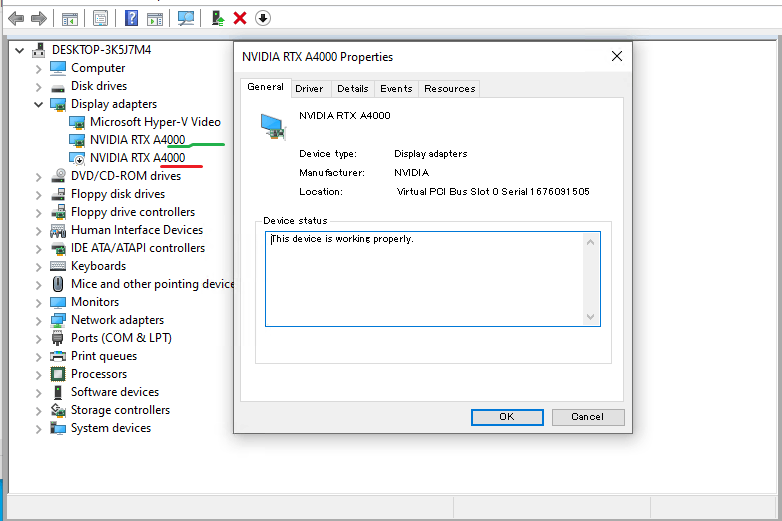Select Mice and other pointing devices
Screen dimensions: 782x521
[152, 284]
